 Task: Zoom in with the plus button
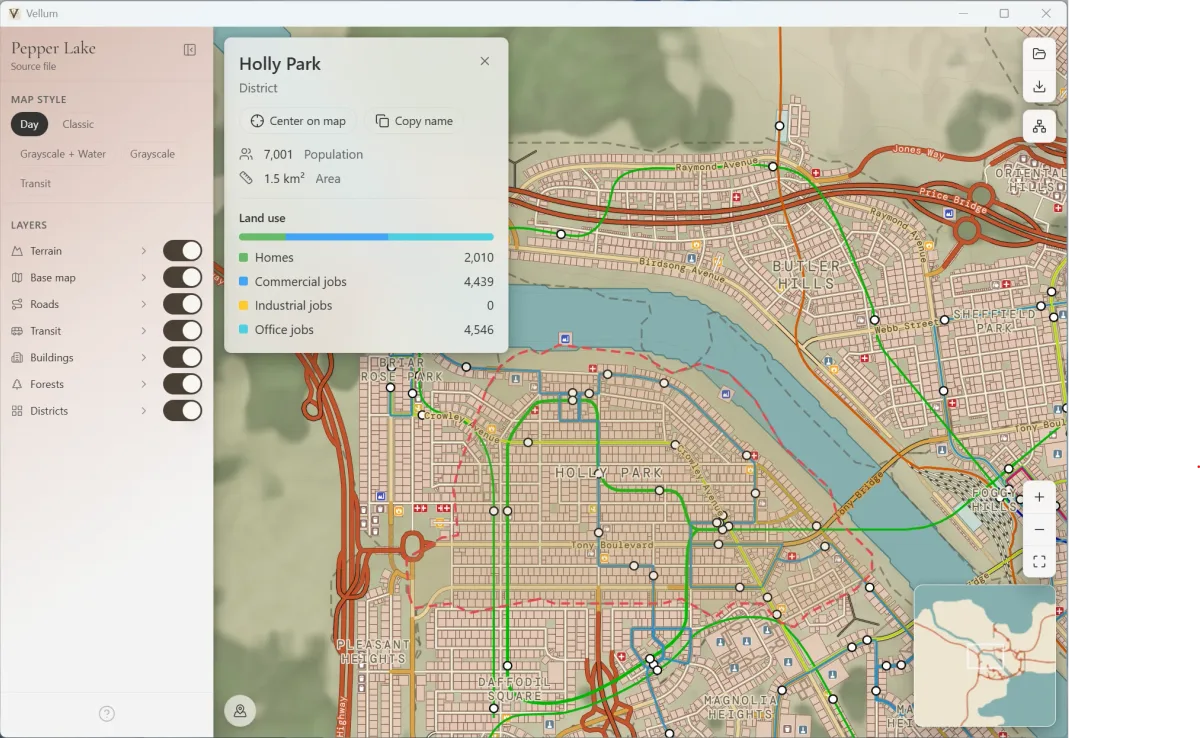(x=1039, y=497)
